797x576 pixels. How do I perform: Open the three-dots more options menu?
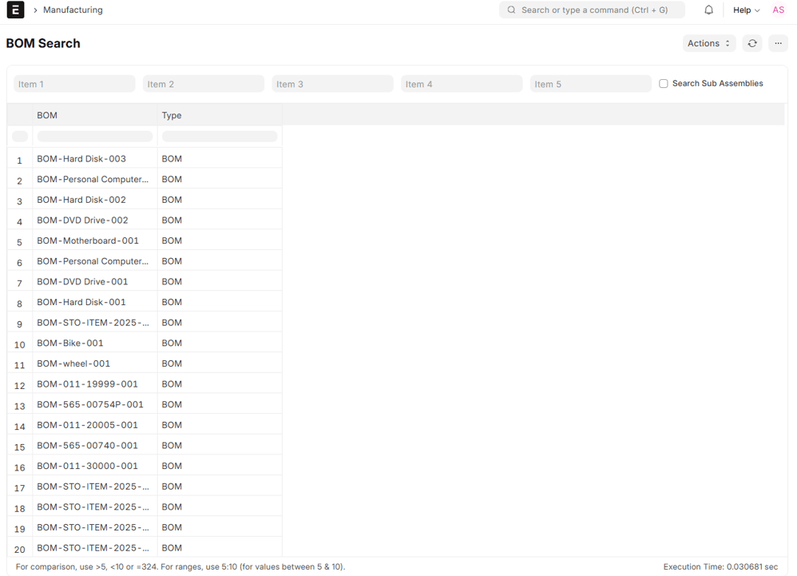tap(778, 43)
